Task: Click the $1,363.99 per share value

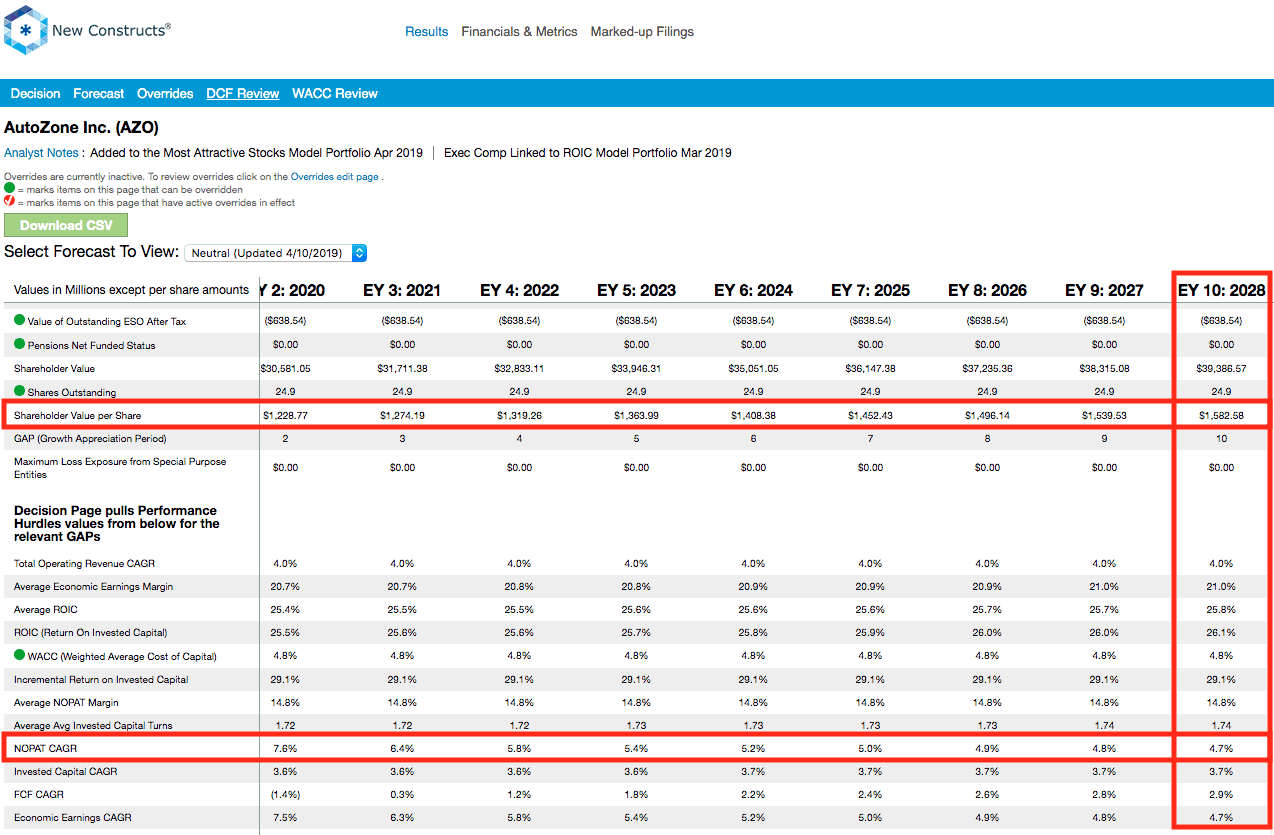Action: pos(636,415)
